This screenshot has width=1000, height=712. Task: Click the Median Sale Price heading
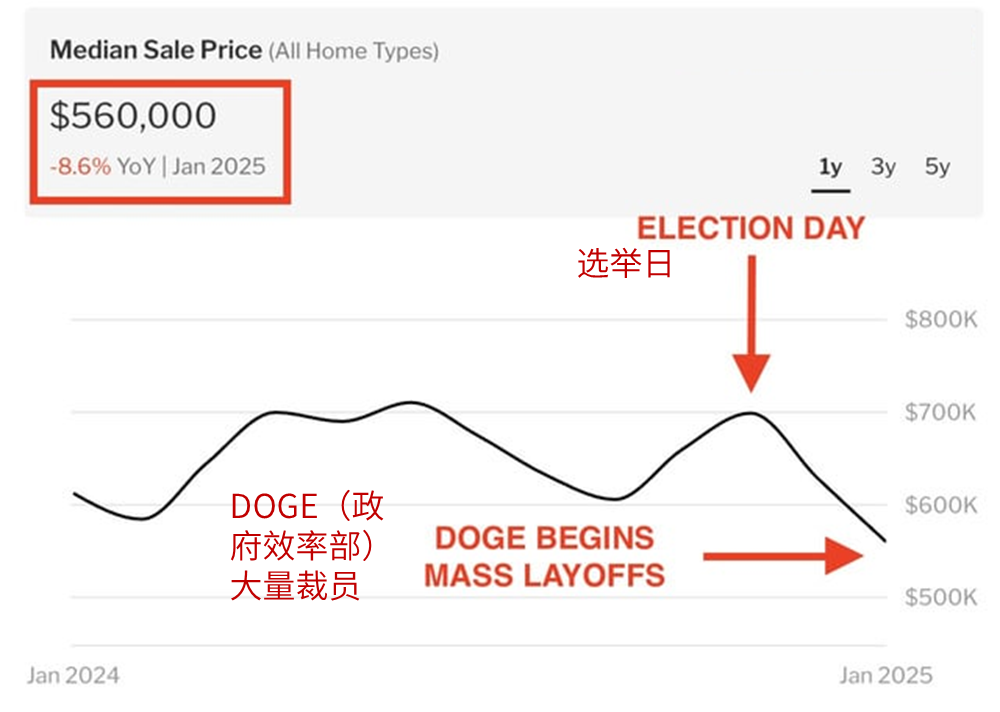pyautogui.click(x=156, y=50)
